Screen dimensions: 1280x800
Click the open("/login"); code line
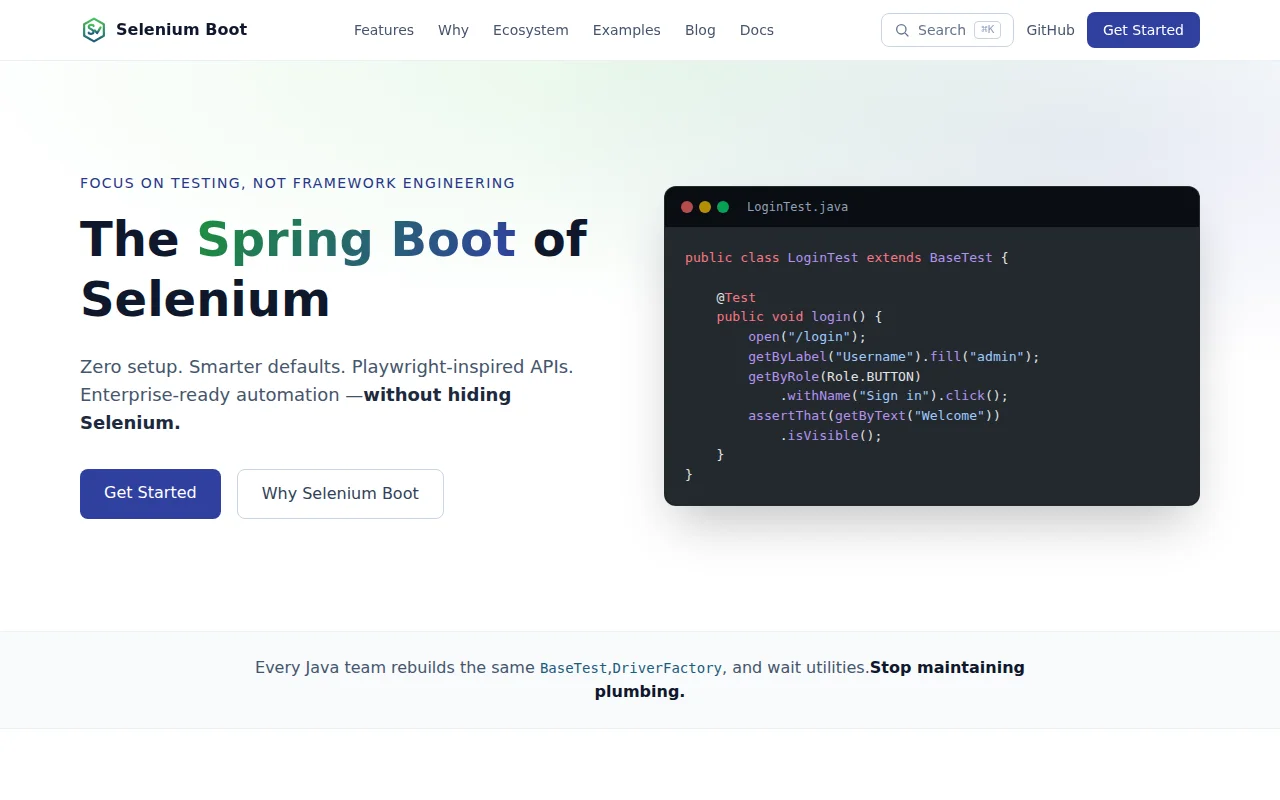click(807, 336)
